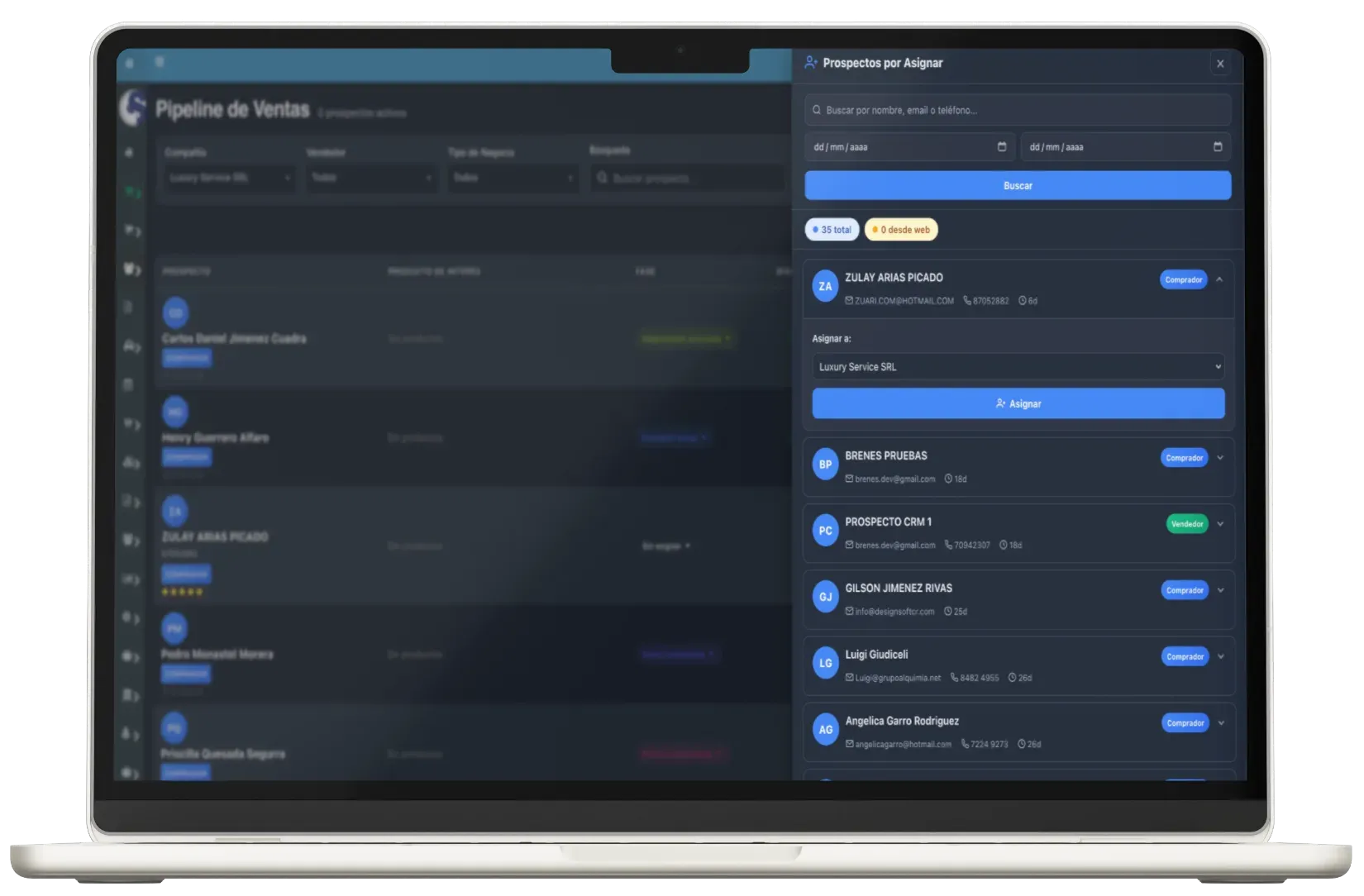Expand the Luigi Giudiceli card
This screenshot has height=896, width=1364.
point(1220,656)
